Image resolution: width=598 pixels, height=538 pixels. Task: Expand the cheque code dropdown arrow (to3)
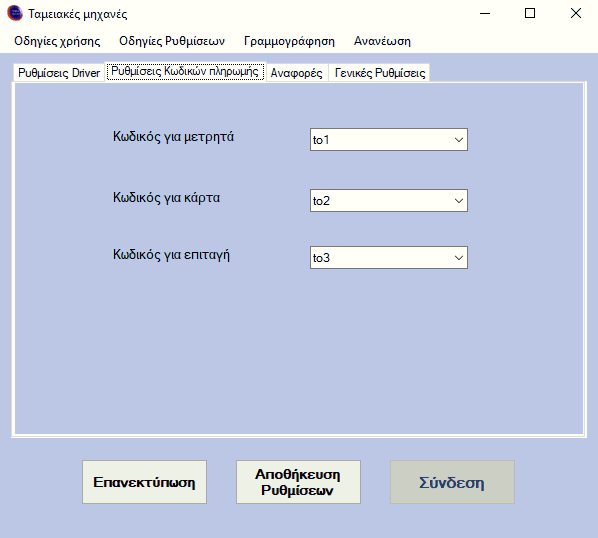[x=459, y=258]
